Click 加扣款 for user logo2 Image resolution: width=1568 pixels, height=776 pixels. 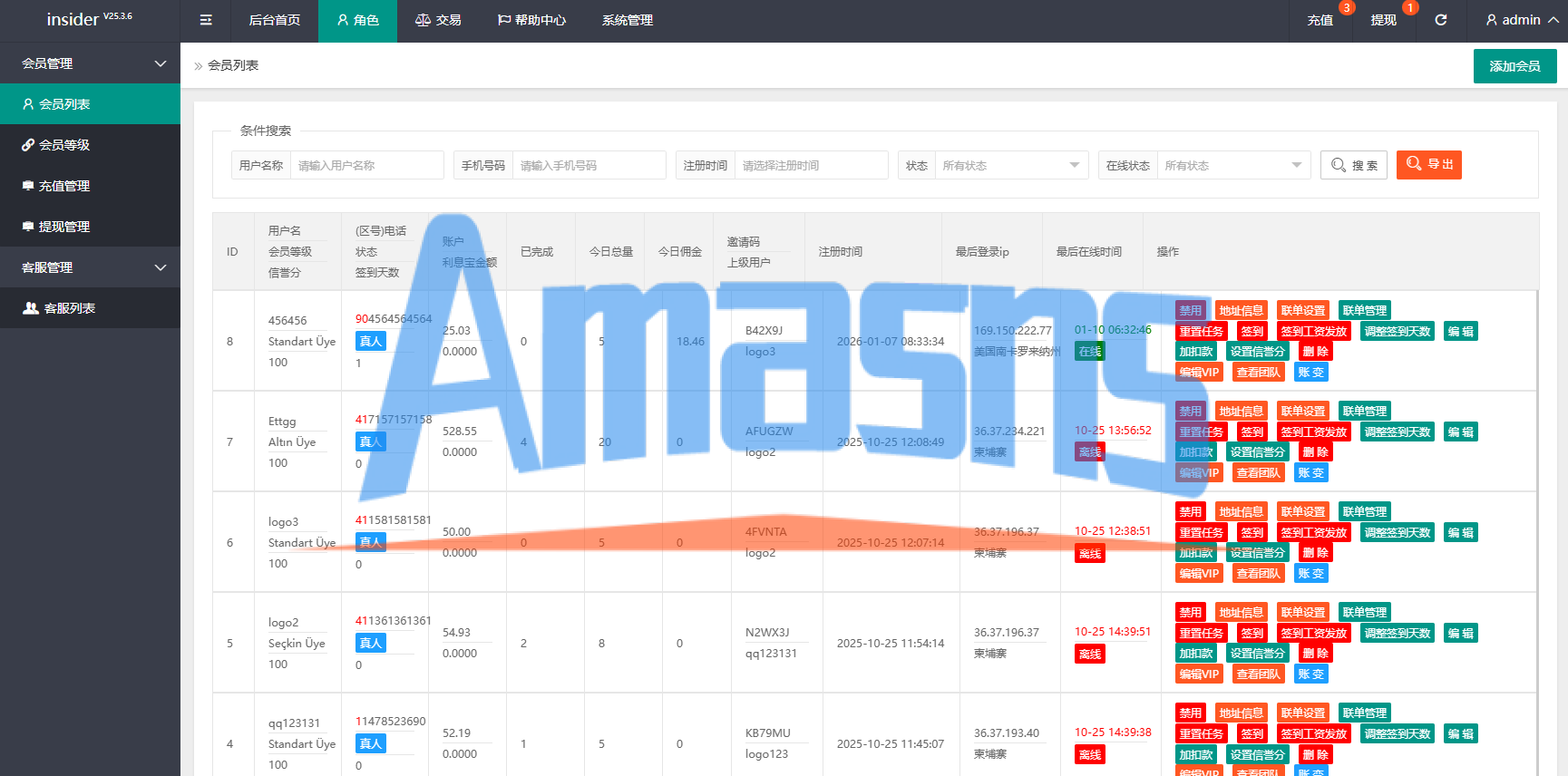(x=1196, y=653)
